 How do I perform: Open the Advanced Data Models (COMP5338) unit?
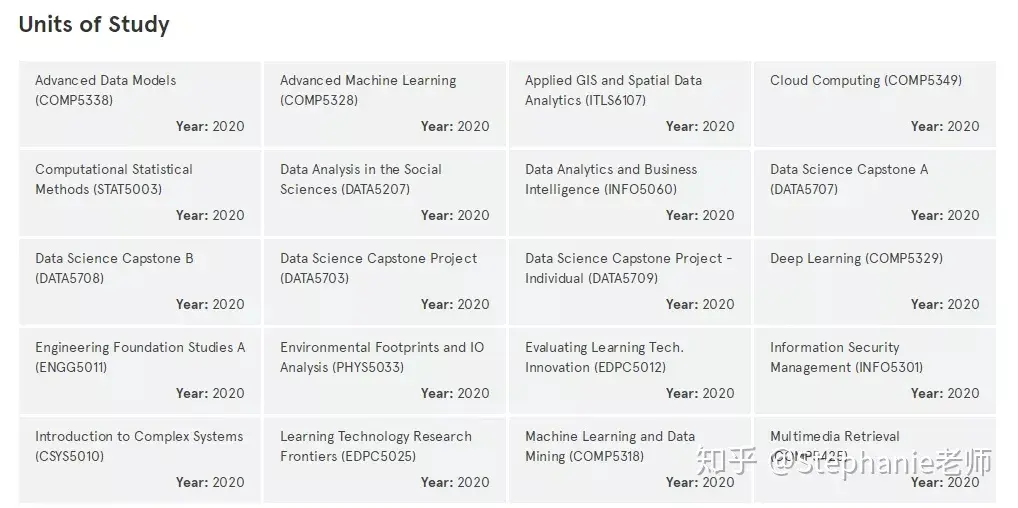coord(140,104)
